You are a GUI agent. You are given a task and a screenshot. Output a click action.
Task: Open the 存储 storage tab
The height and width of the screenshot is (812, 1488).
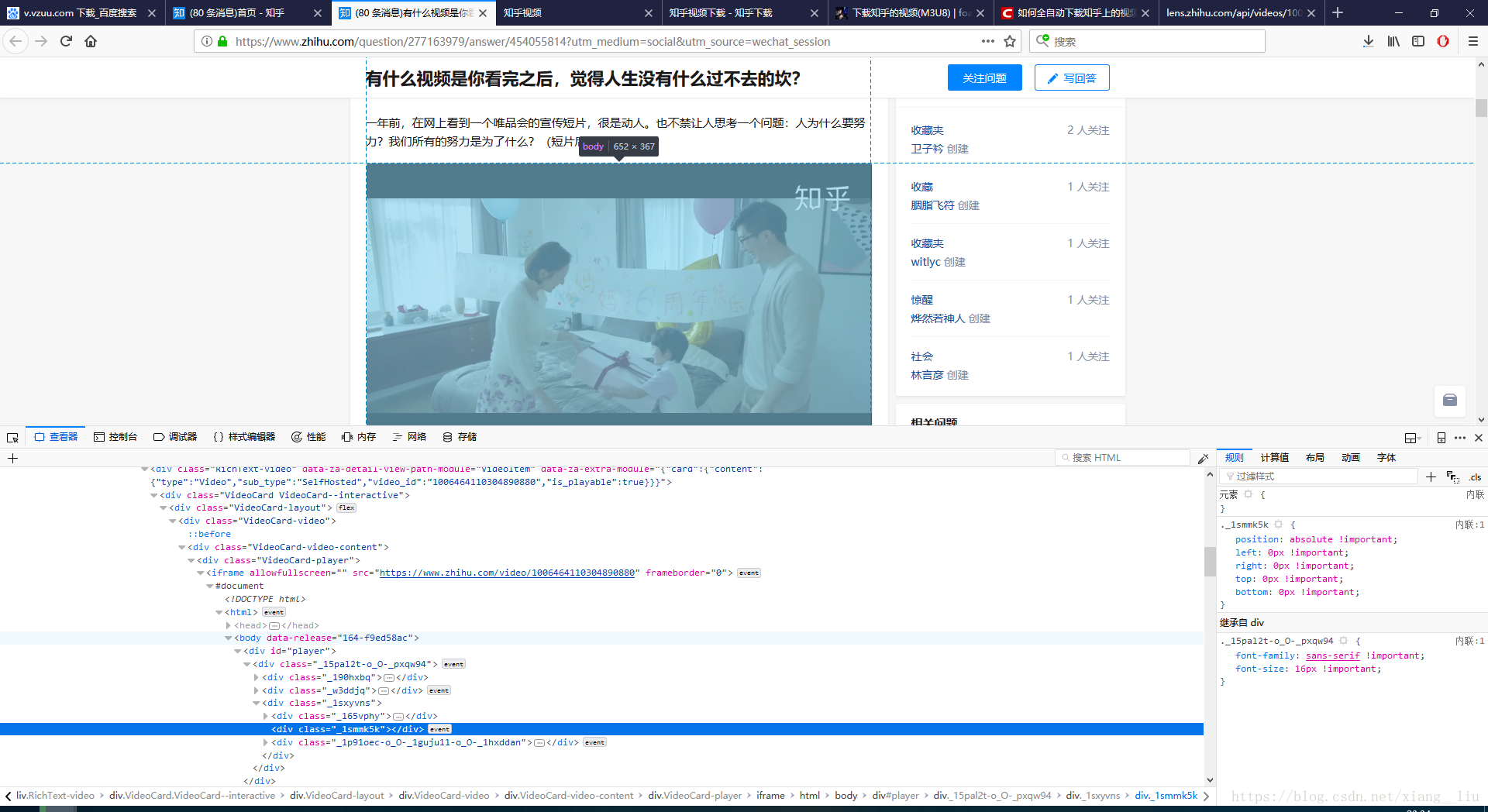460,437
